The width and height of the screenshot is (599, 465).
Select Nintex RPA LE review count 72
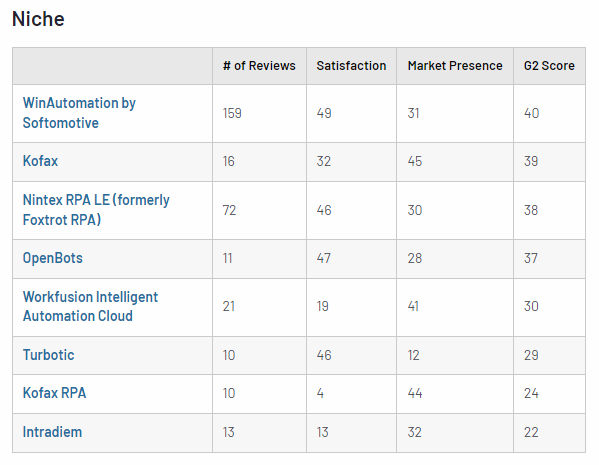point(229,210)
